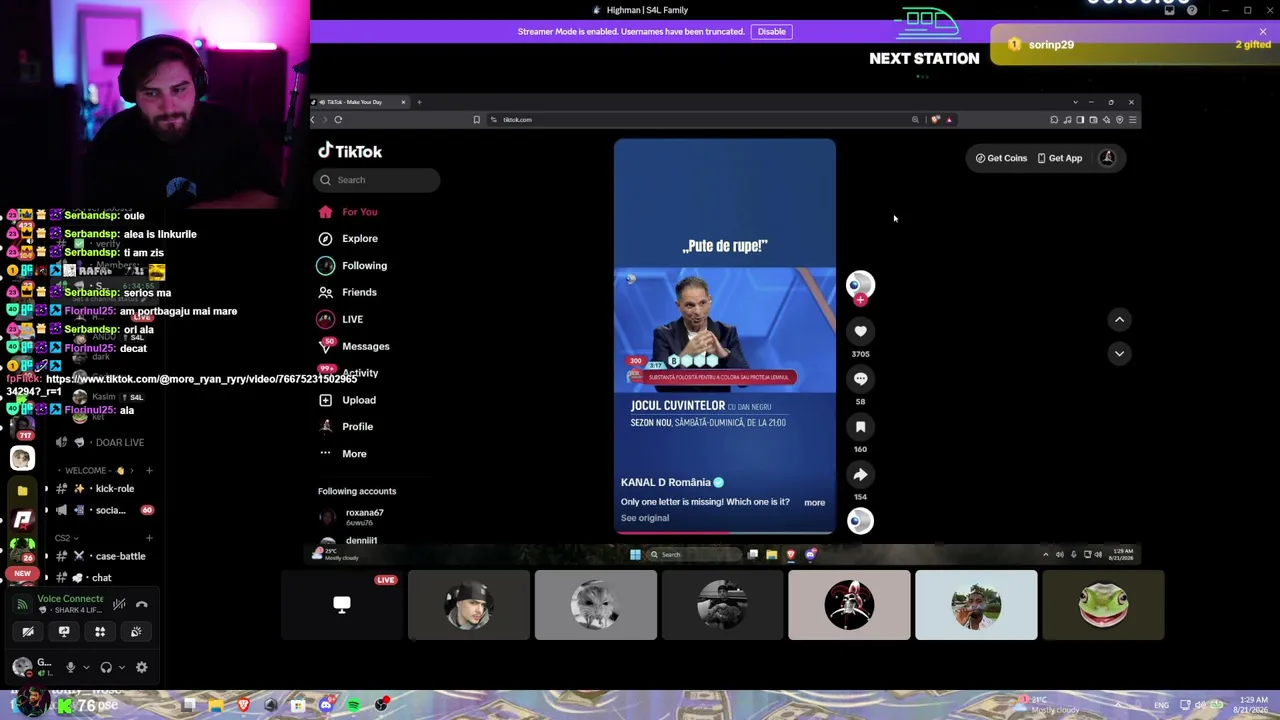Open TikTok profile avatar menu
1280x720 pixels.
pos(1107,158)
